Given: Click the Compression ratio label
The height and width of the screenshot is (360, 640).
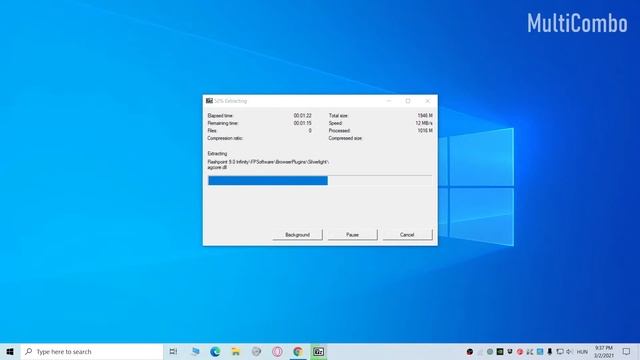Looking at the screenshot, I should 225,138.
